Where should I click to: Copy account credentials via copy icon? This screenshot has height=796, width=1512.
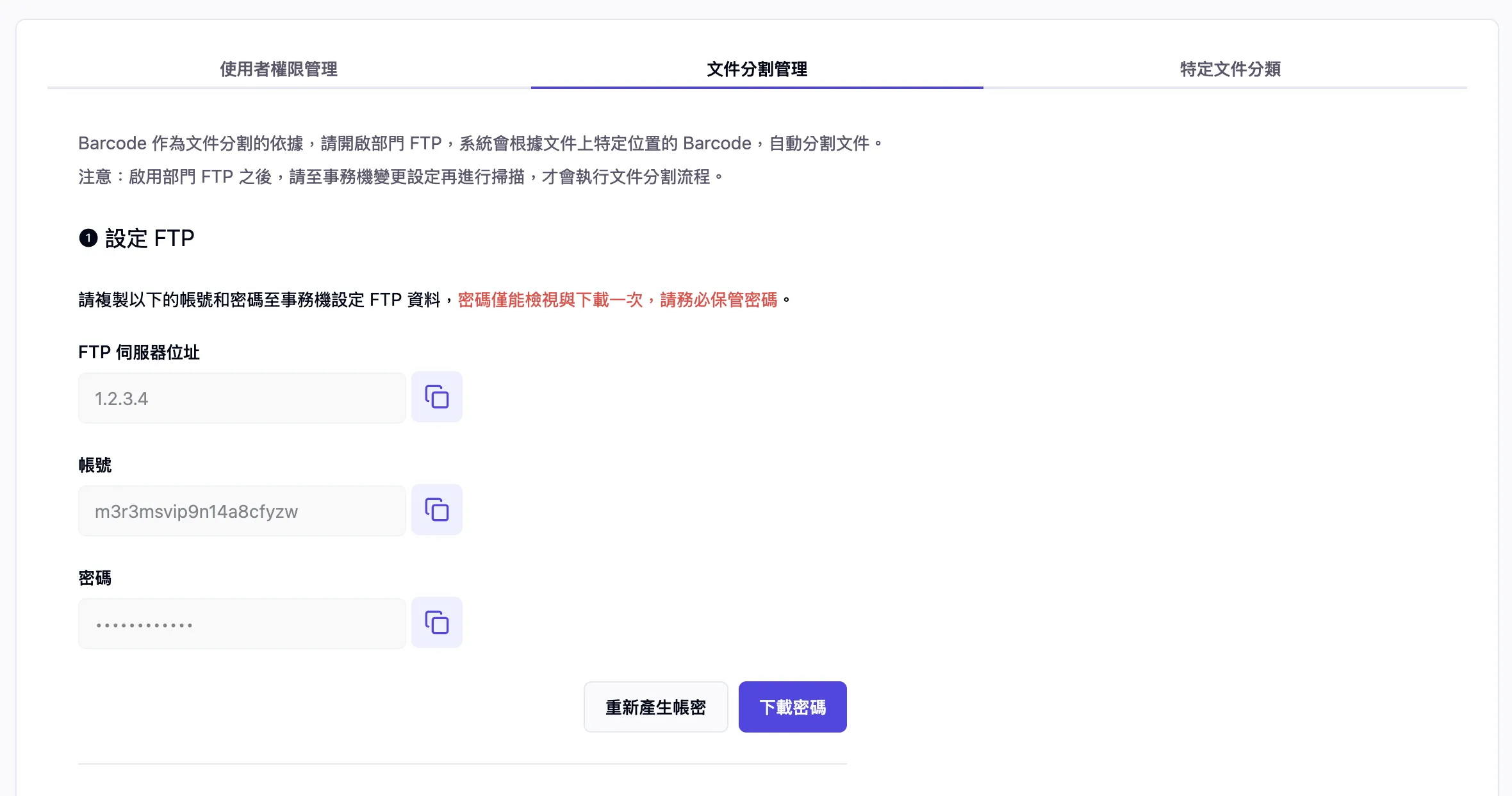(x=436, y=510)
